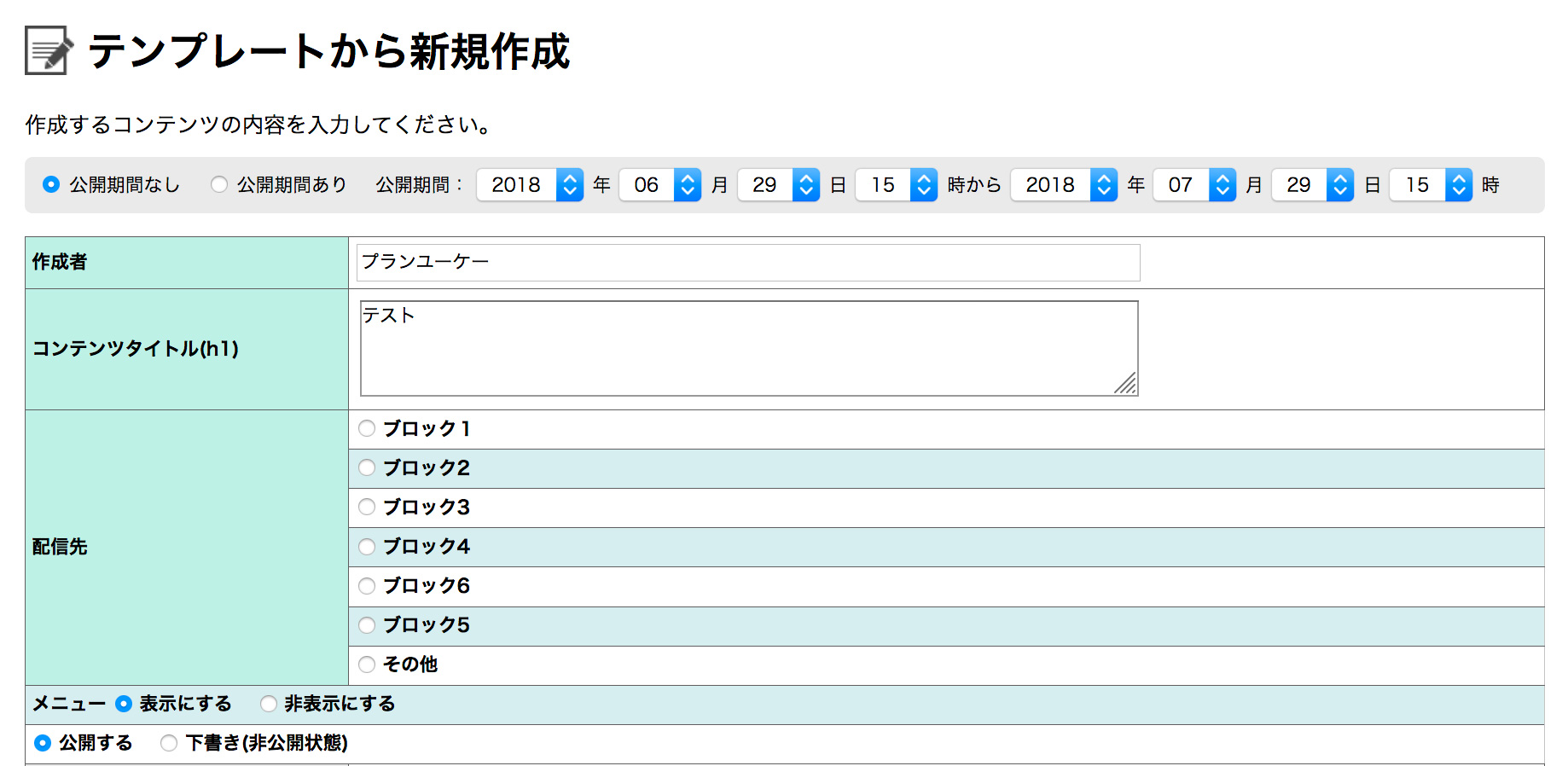
Task: Set menu to 表示にする
Action: [124, 704]
